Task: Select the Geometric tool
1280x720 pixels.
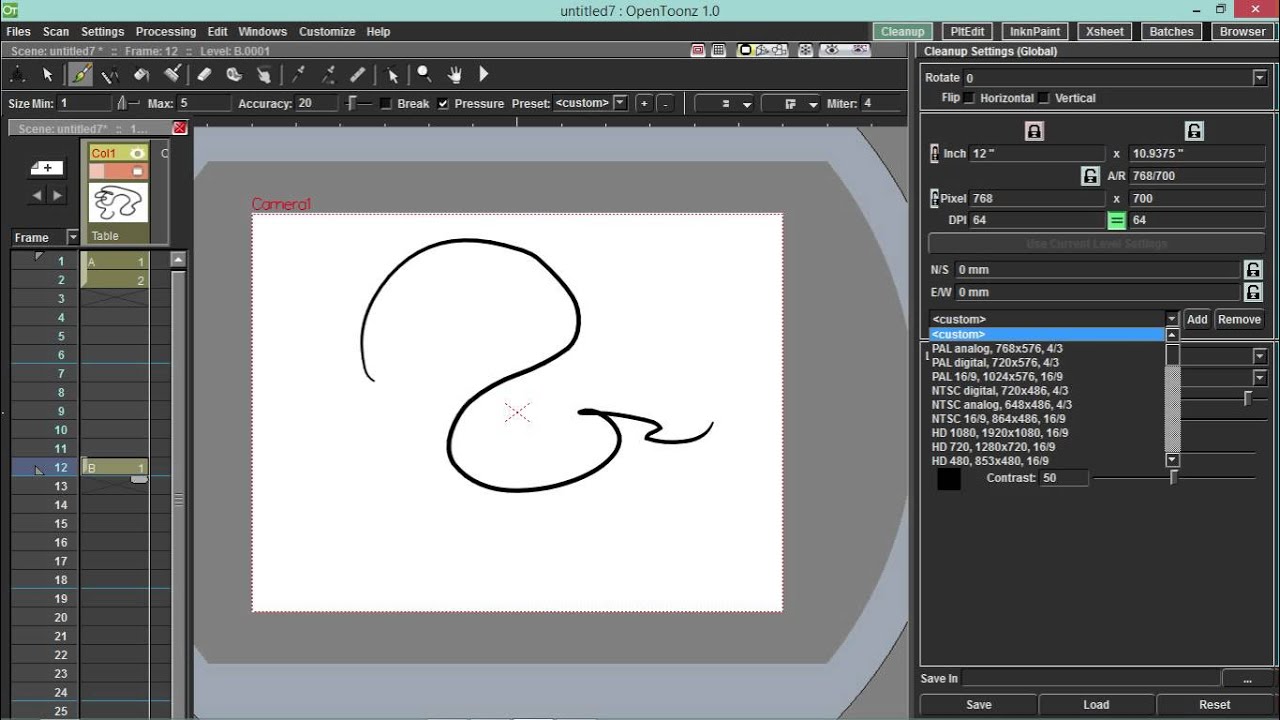Action: click(x=110, y=74)
